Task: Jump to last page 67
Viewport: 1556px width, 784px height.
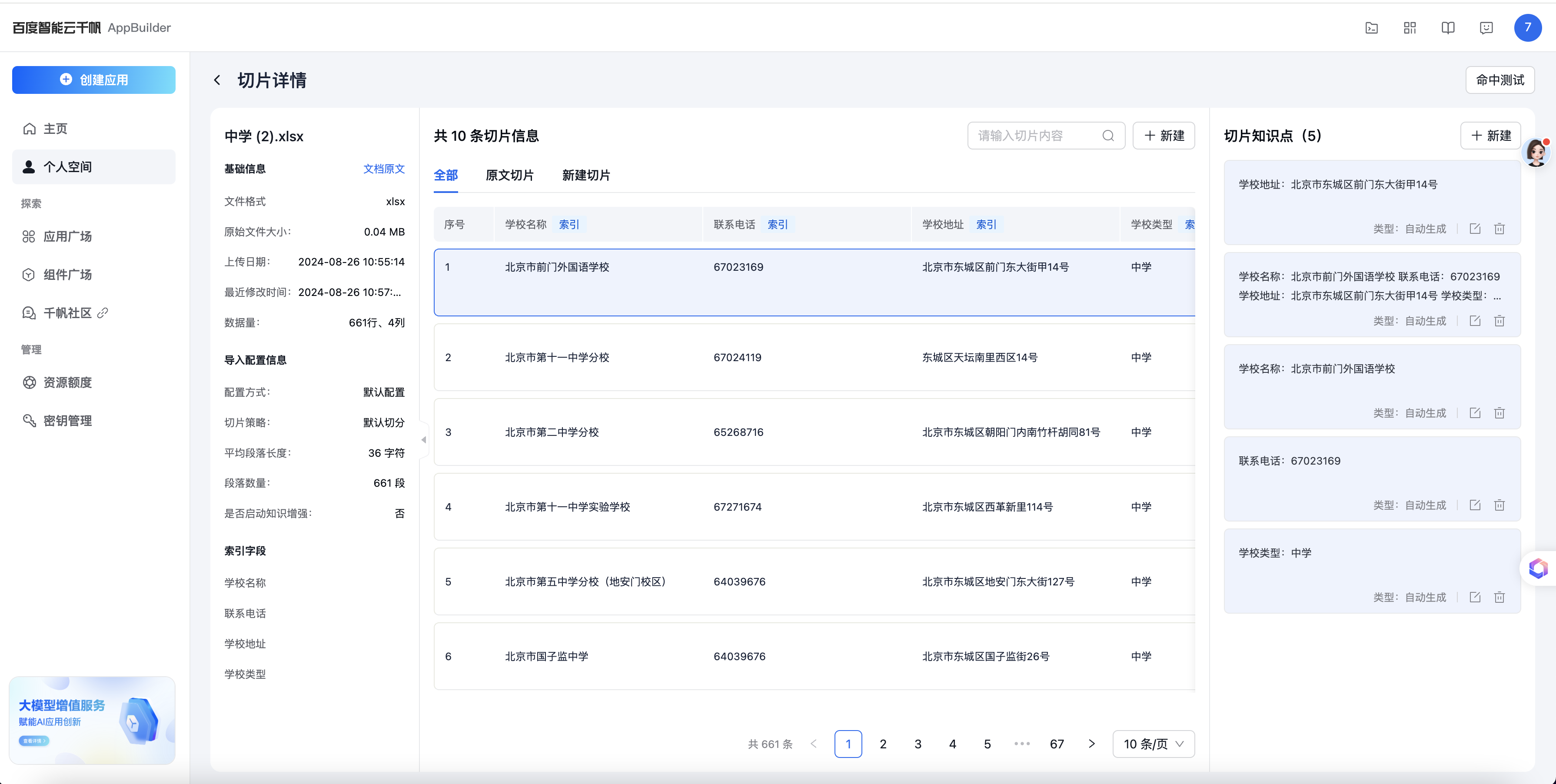Action: click(x=1057, y=744)
